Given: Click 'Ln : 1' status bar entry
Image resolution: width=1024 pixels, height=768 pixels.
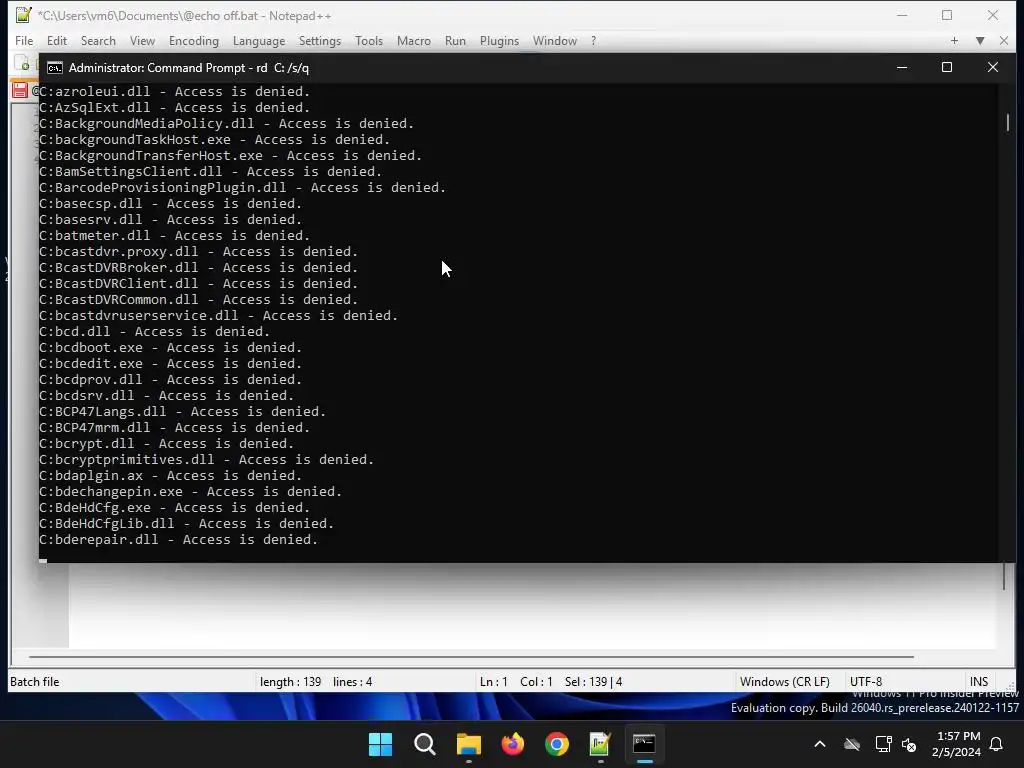Looking at the screenshot, I should [493, 681].
